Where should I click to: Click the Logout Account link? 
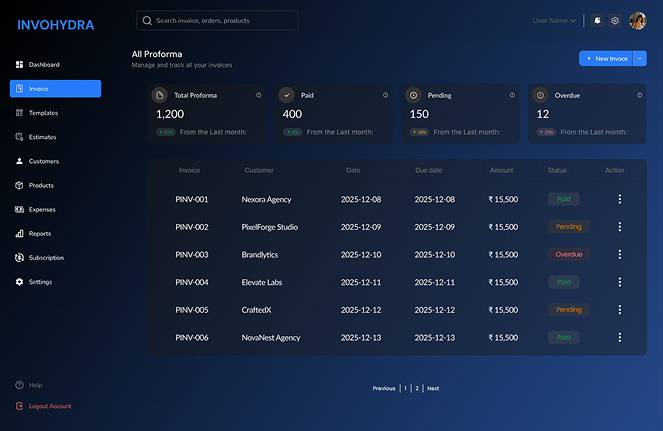click(x=50, y=406)
